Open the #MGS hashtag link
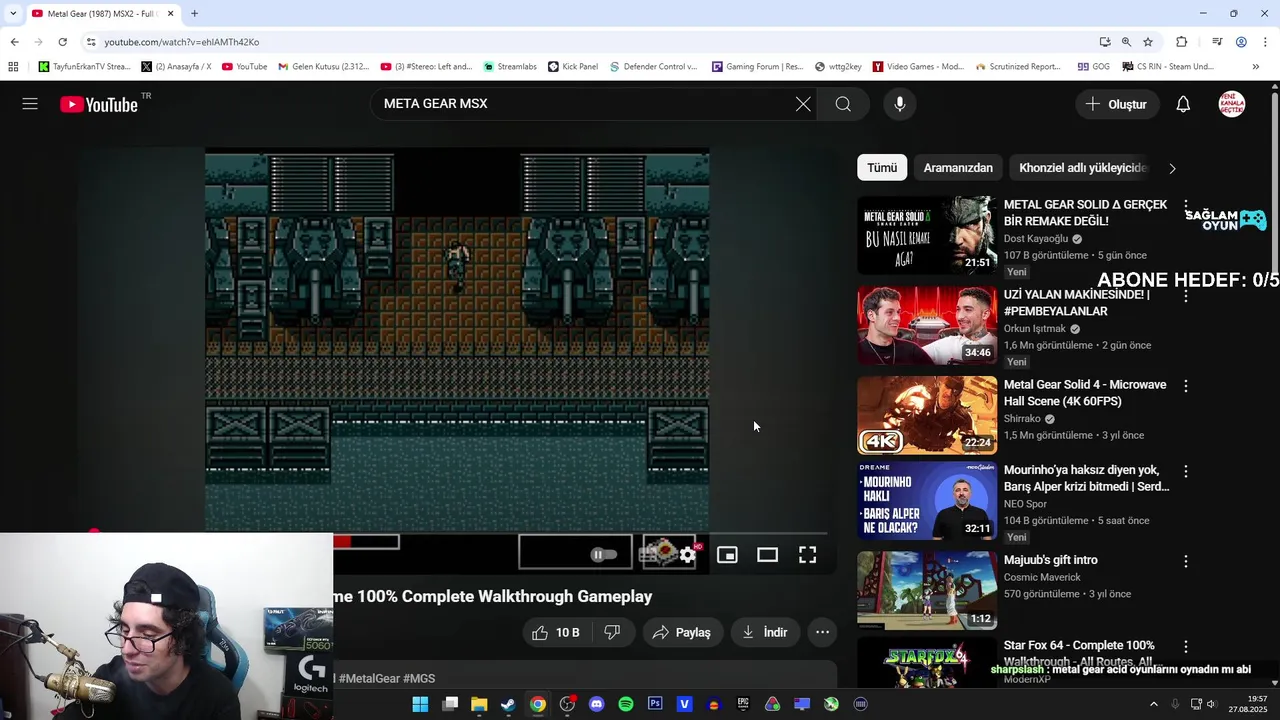Screen dimensions: 1280x720 pos(419,678)
